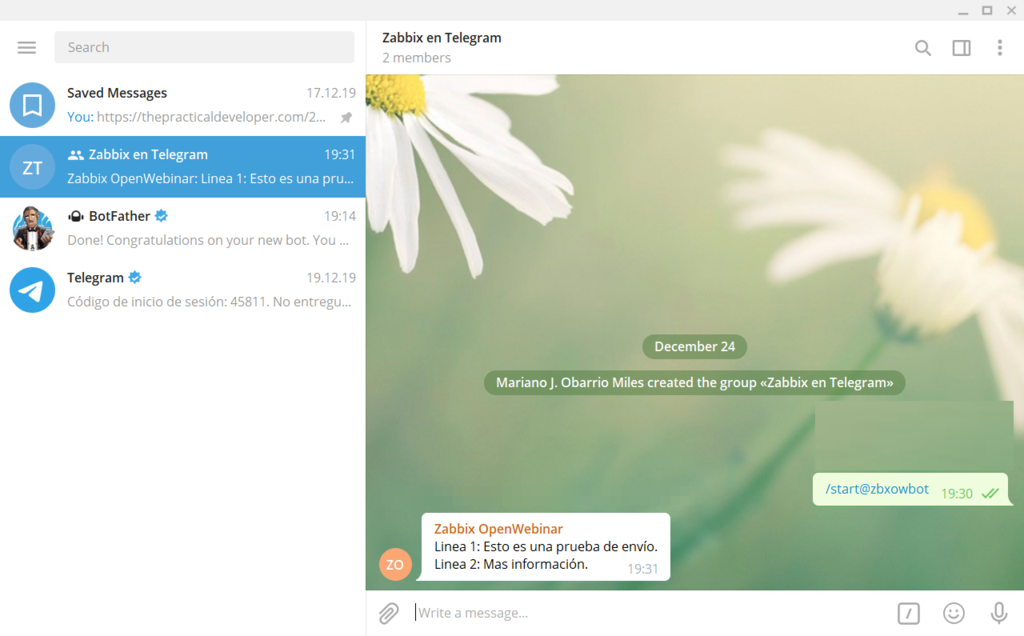
Task: Click the ZO avatar beside the message
Action: point(395,565)
